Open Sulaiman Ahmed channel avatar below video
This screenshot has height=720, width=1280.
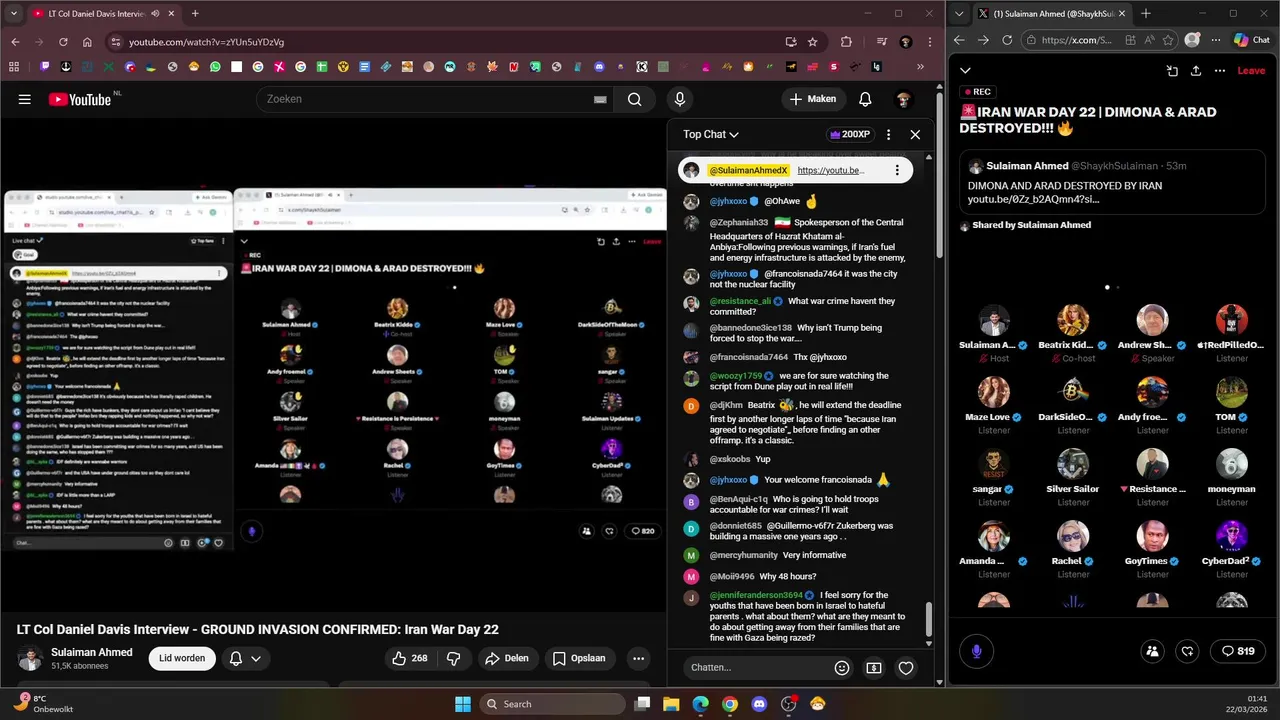[x=30, y=658]
